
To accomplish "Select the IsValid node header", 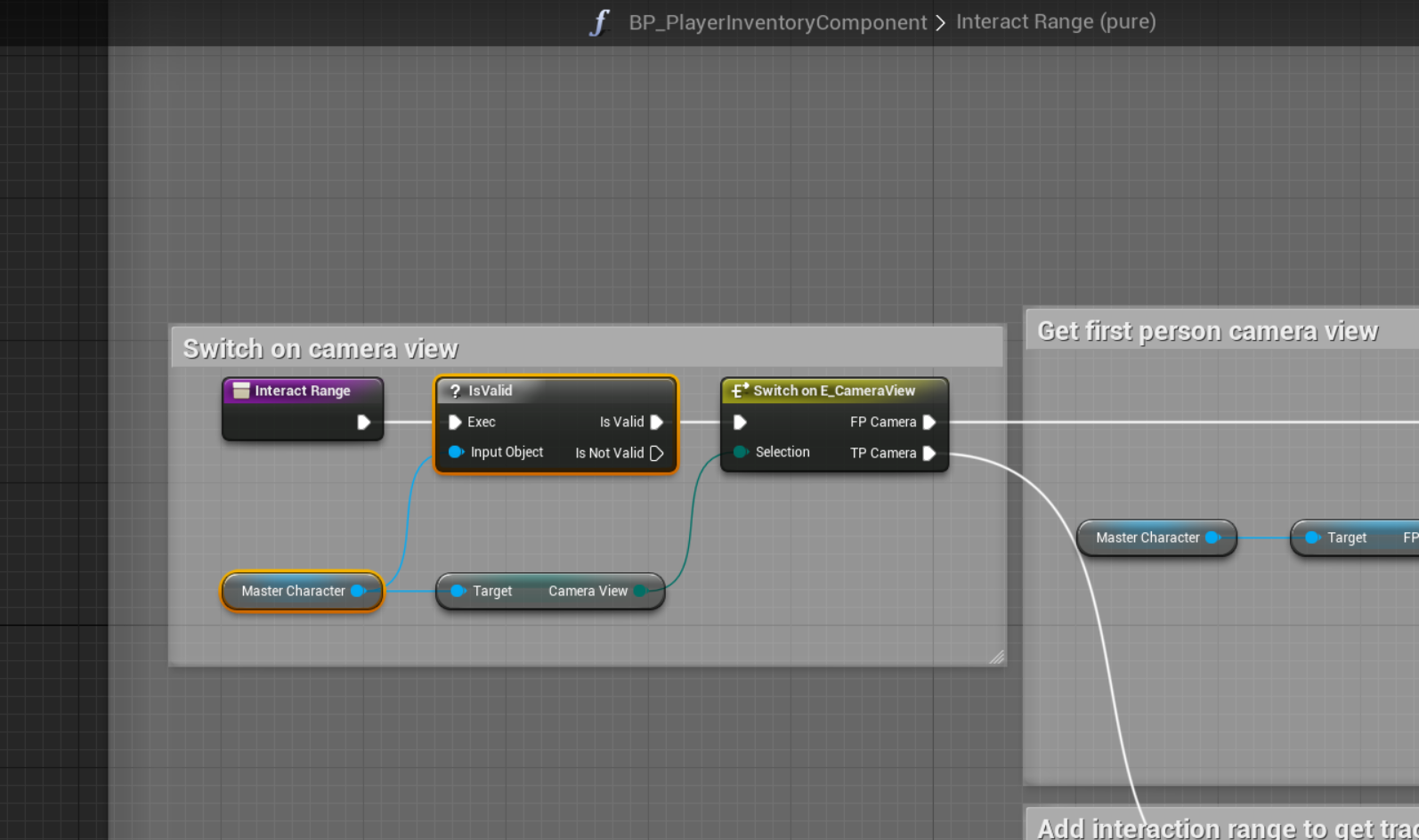I will pos(555,391).
